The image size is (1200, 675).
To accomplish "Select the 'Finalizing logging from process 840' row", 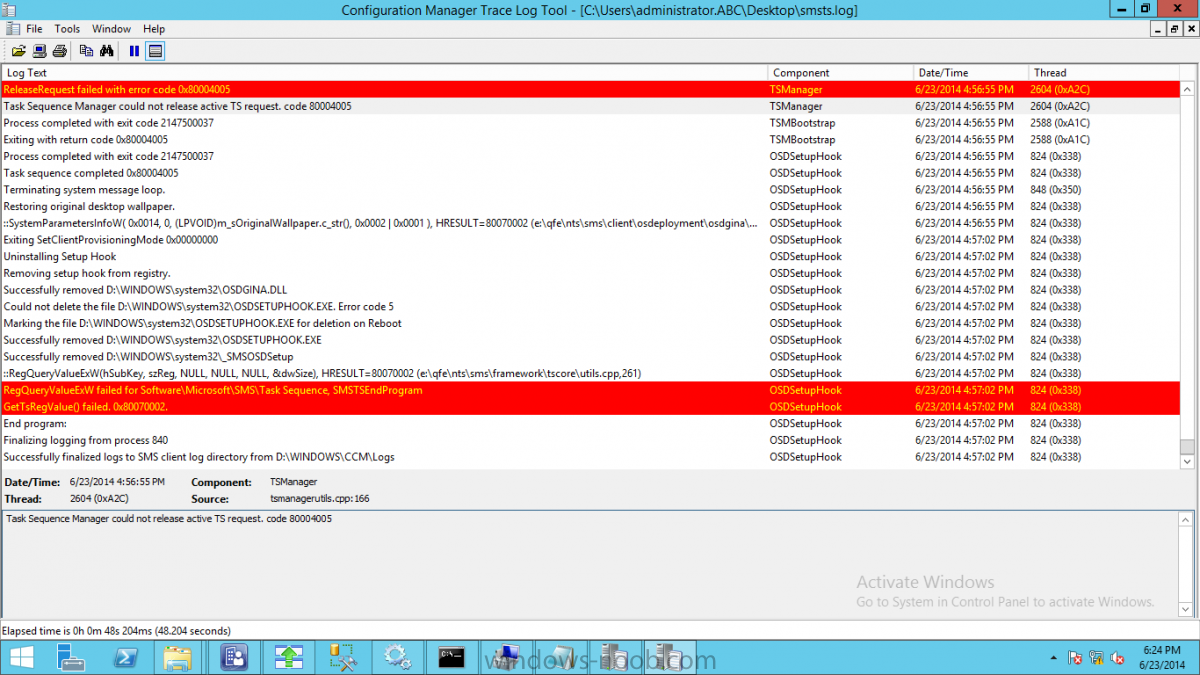I will [590, 440].
